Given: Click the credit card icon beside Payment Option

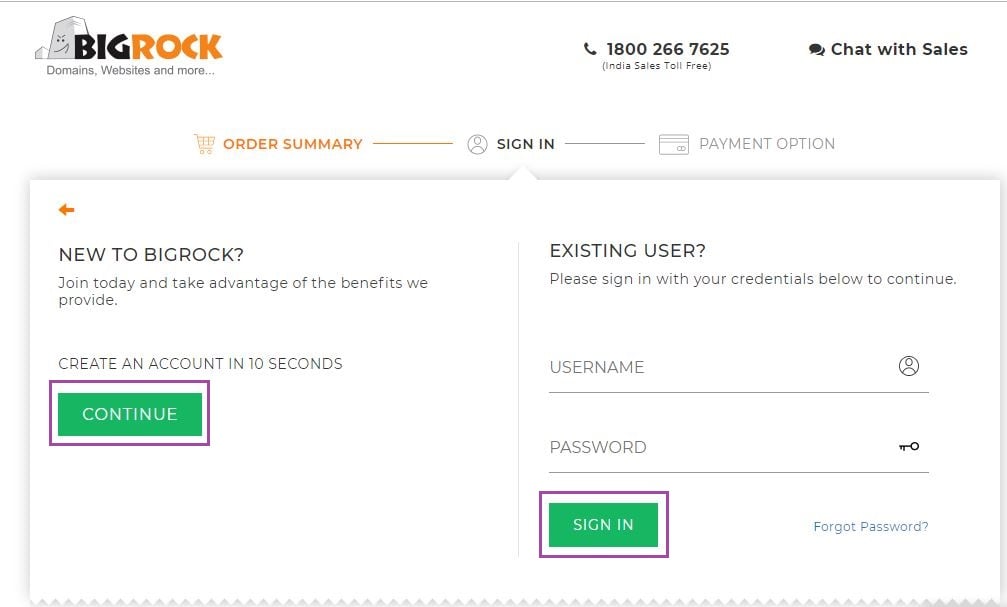Looking at the screenshot, I should 673,143.
